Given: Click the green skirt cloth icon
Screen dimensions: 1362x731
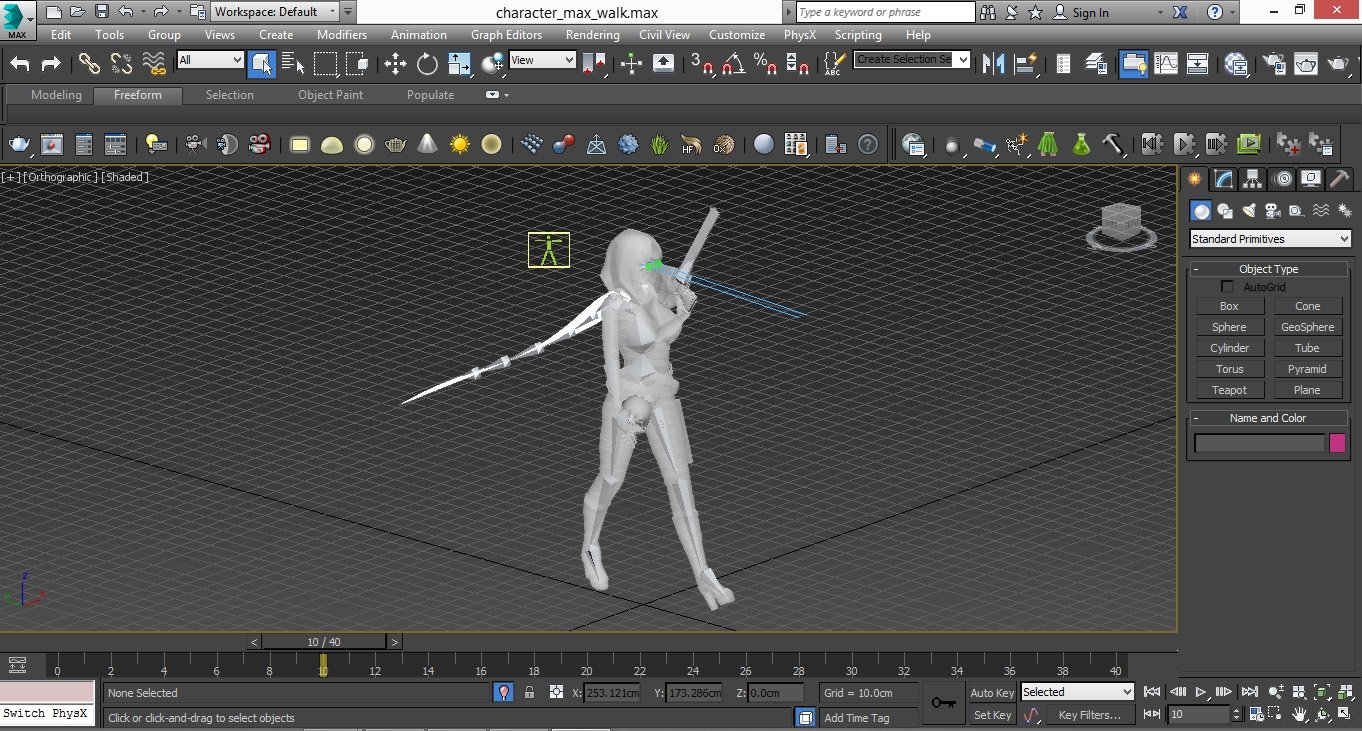Looking at the screenshot, I should (x=1048, y=145).
